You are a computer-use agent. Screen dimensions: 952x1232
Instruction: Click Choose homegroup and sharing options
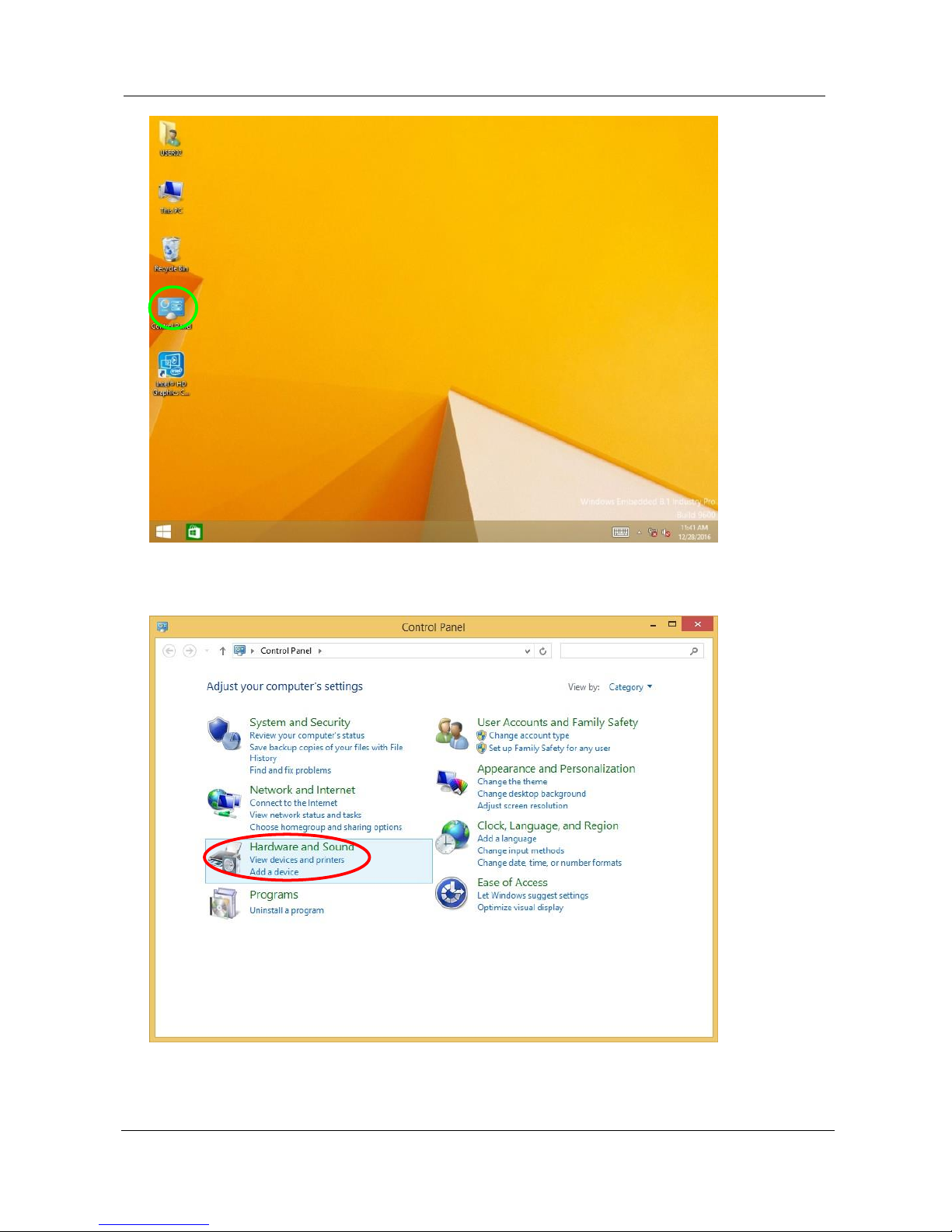point(326,827)
